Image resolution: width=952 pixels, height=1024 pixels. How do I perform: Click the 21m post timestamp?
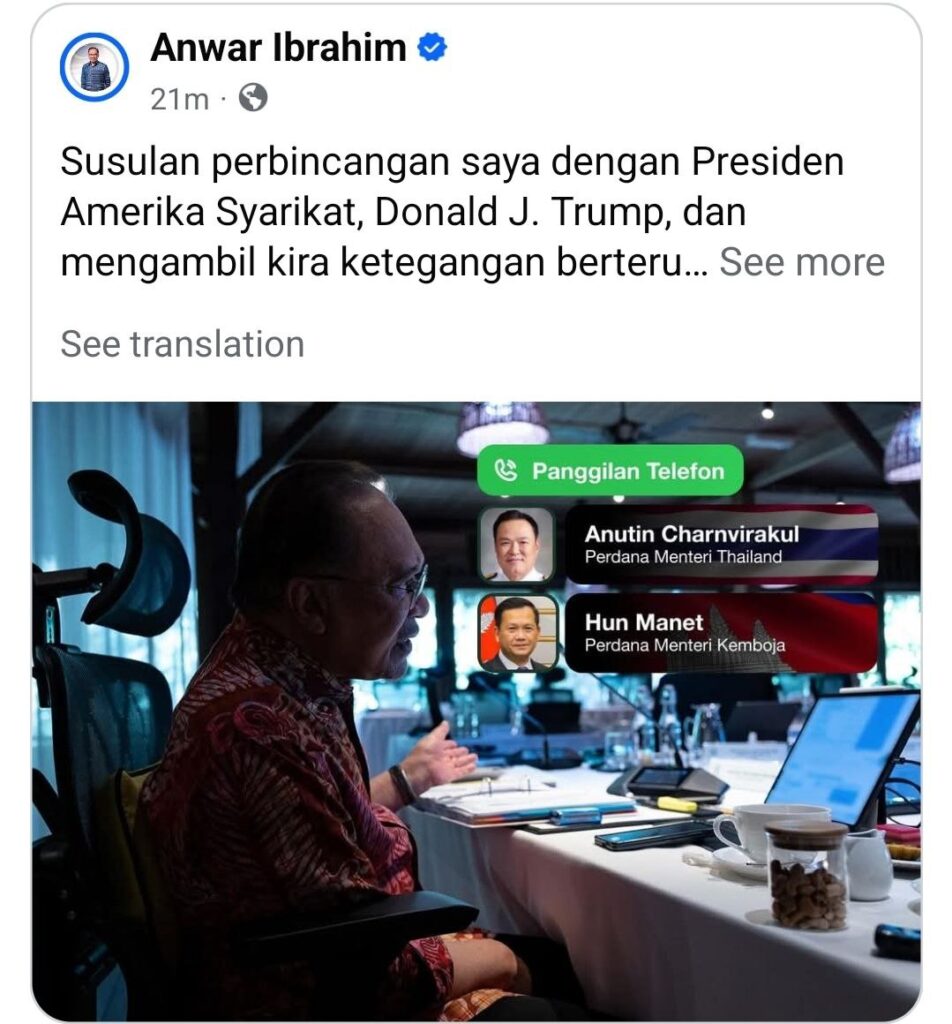pyautogui.click(x=180, y=99)
